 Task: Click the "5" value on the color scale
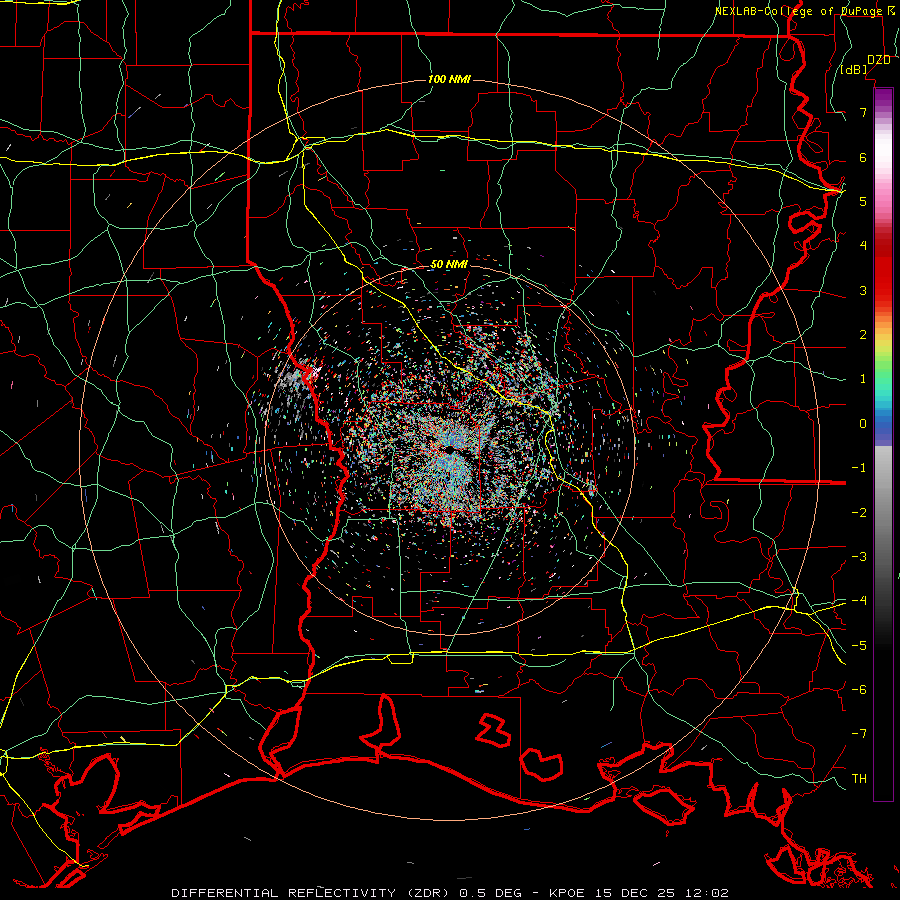tap(863, 201)
